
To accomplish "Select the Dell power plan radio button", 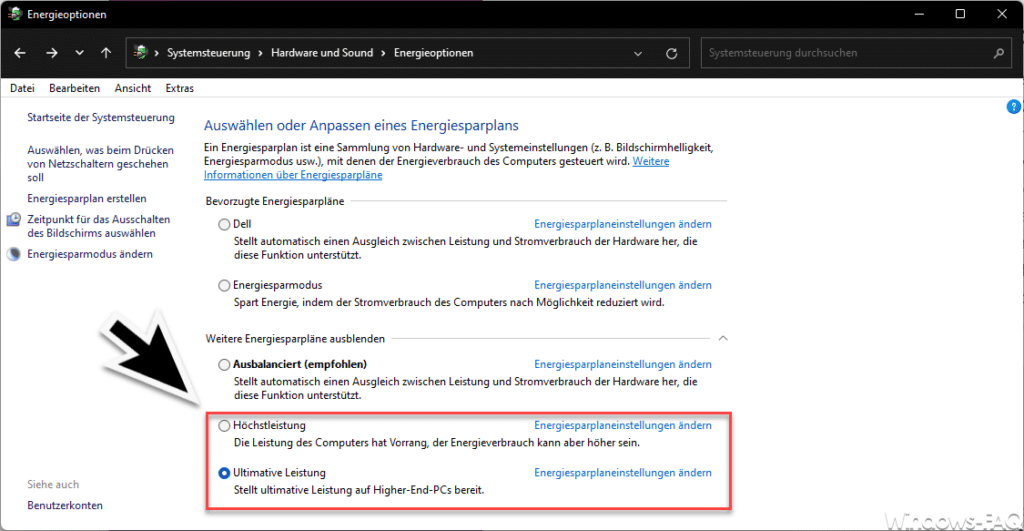I will pyautogui.click(x=224, y=225).
